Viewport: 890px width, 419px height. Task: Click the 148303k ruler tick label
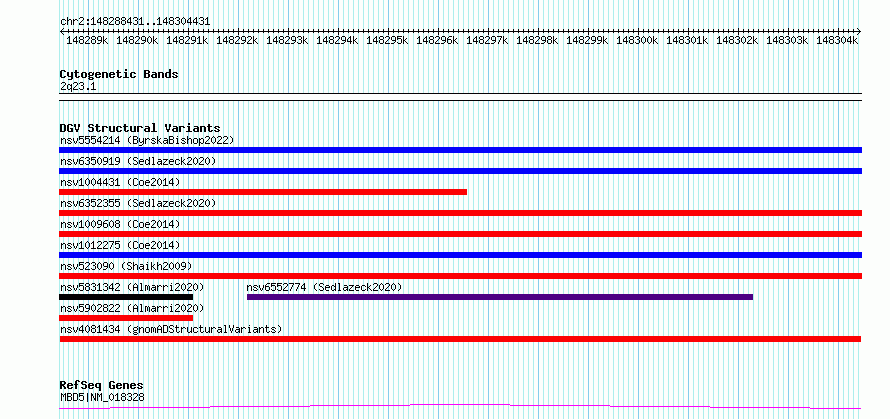tap(787, 41)
